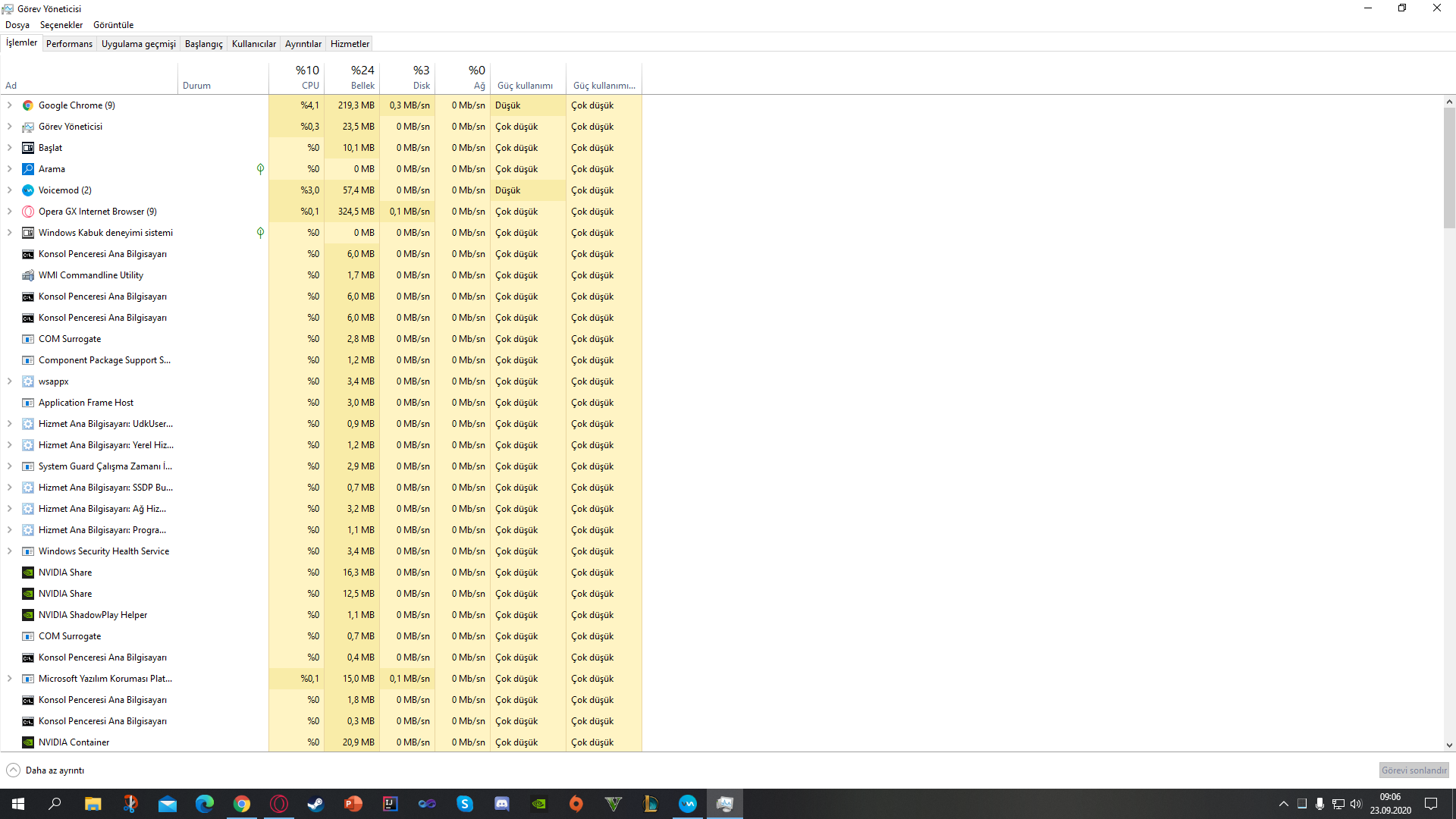The image size is (1456, 819).
Task: Click the WMI Commandline Utility icon
Action: (x=28, y=275)
